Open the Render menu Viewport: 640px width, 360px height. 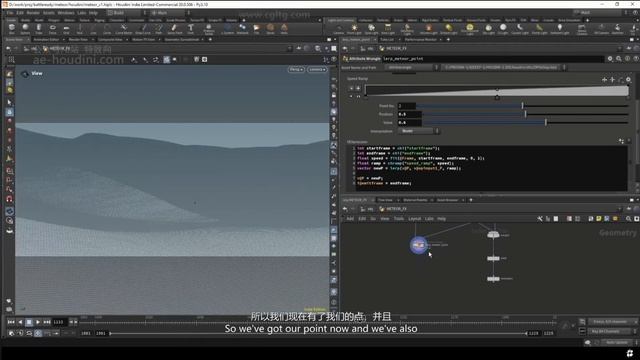tap(33, 13)
